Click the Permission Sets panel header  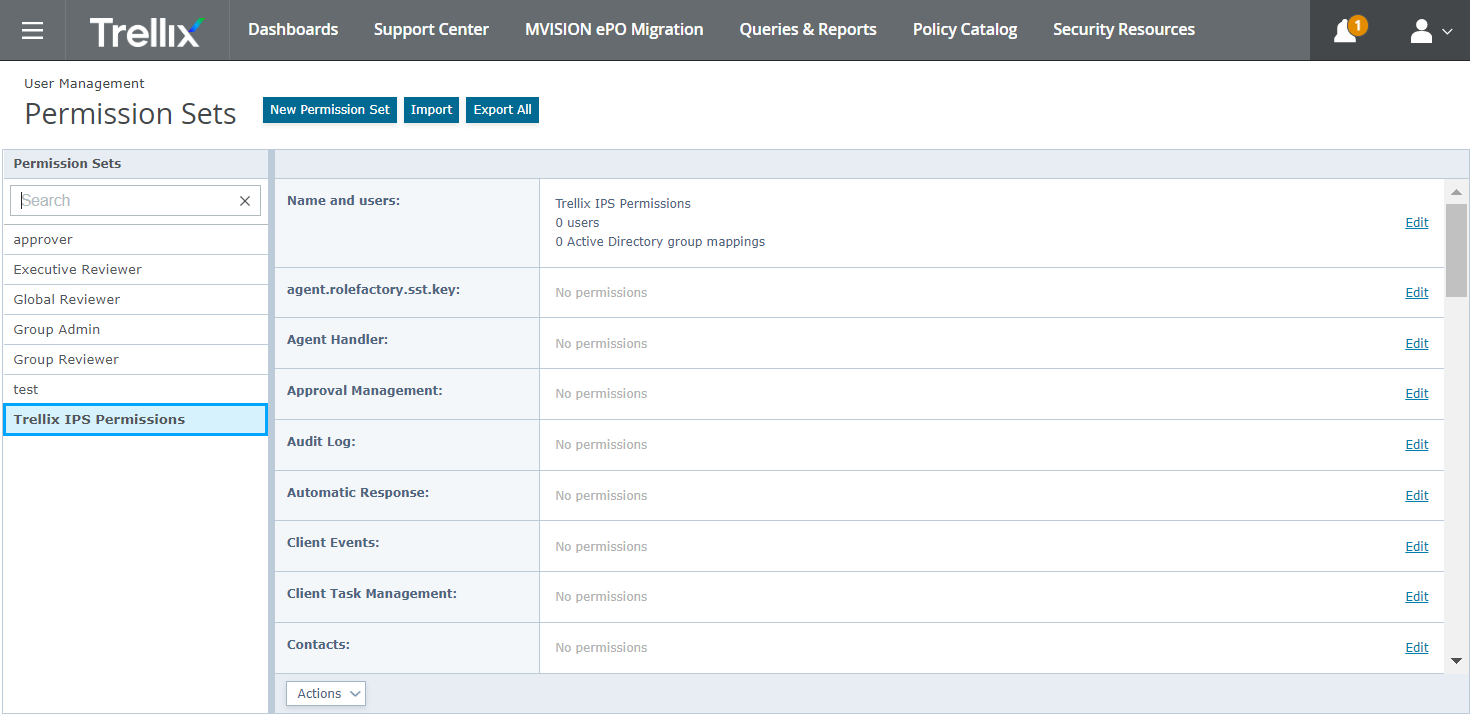(x=135, y=164)
